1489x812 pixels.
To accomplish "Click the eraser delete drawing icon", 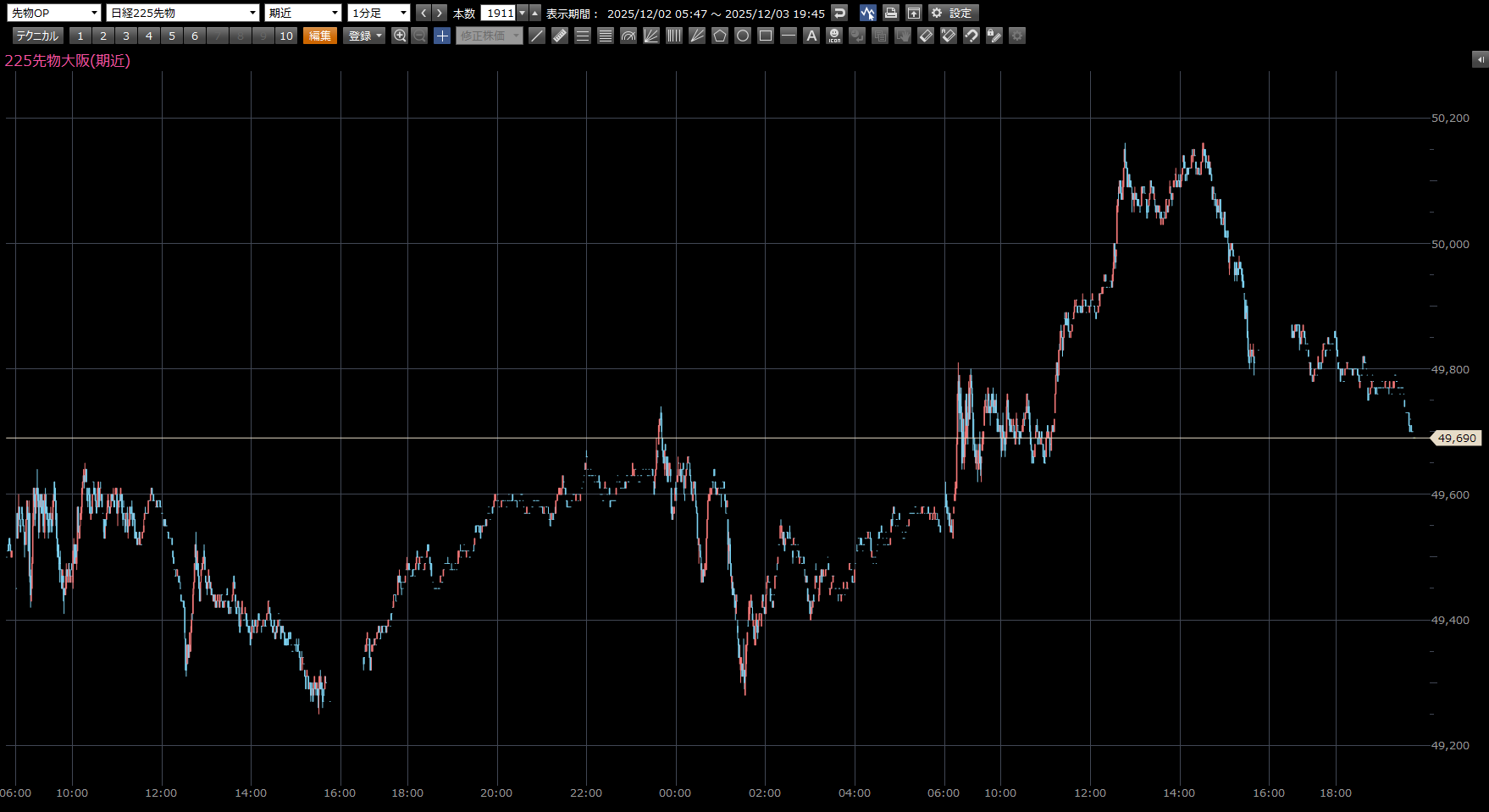I will click(926, 36).
